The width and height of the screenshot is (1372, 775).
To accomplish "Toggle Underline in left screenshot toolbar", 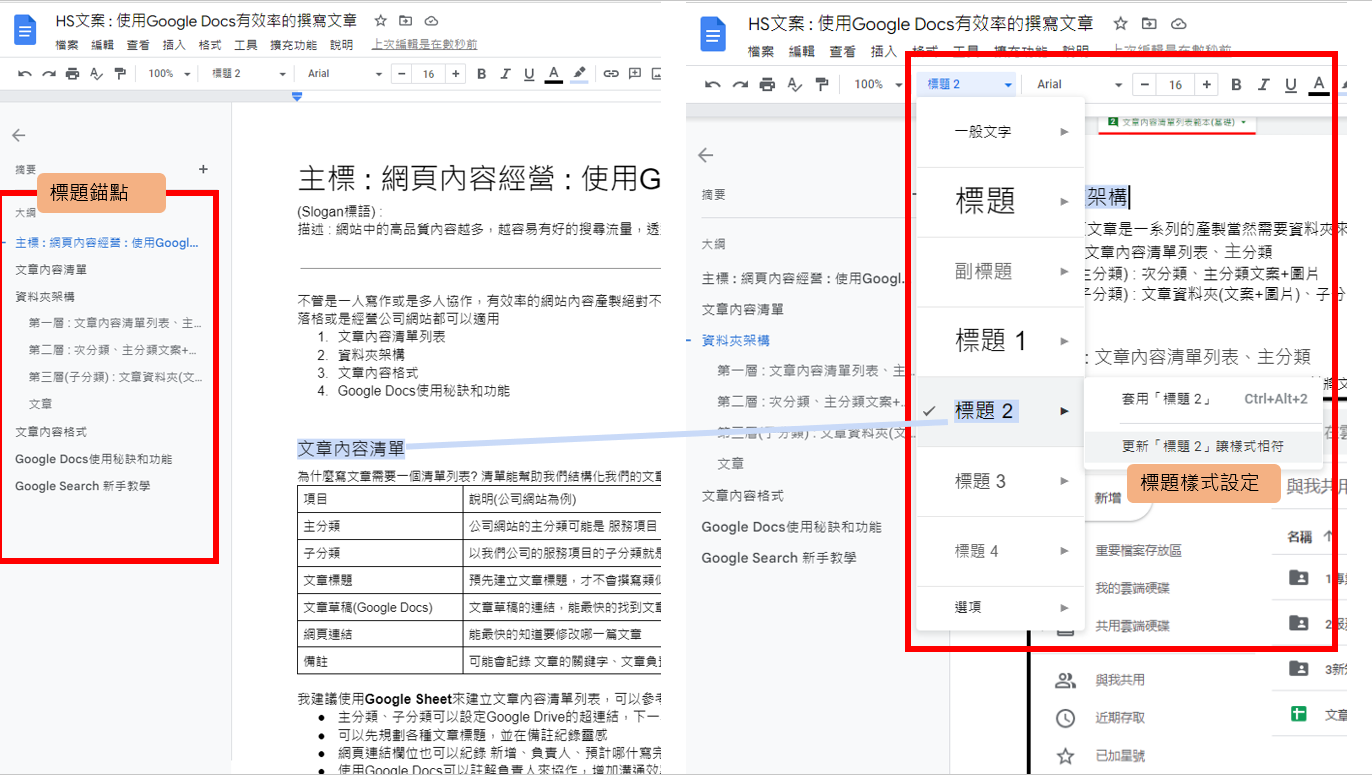I will [x=529, y=74].
